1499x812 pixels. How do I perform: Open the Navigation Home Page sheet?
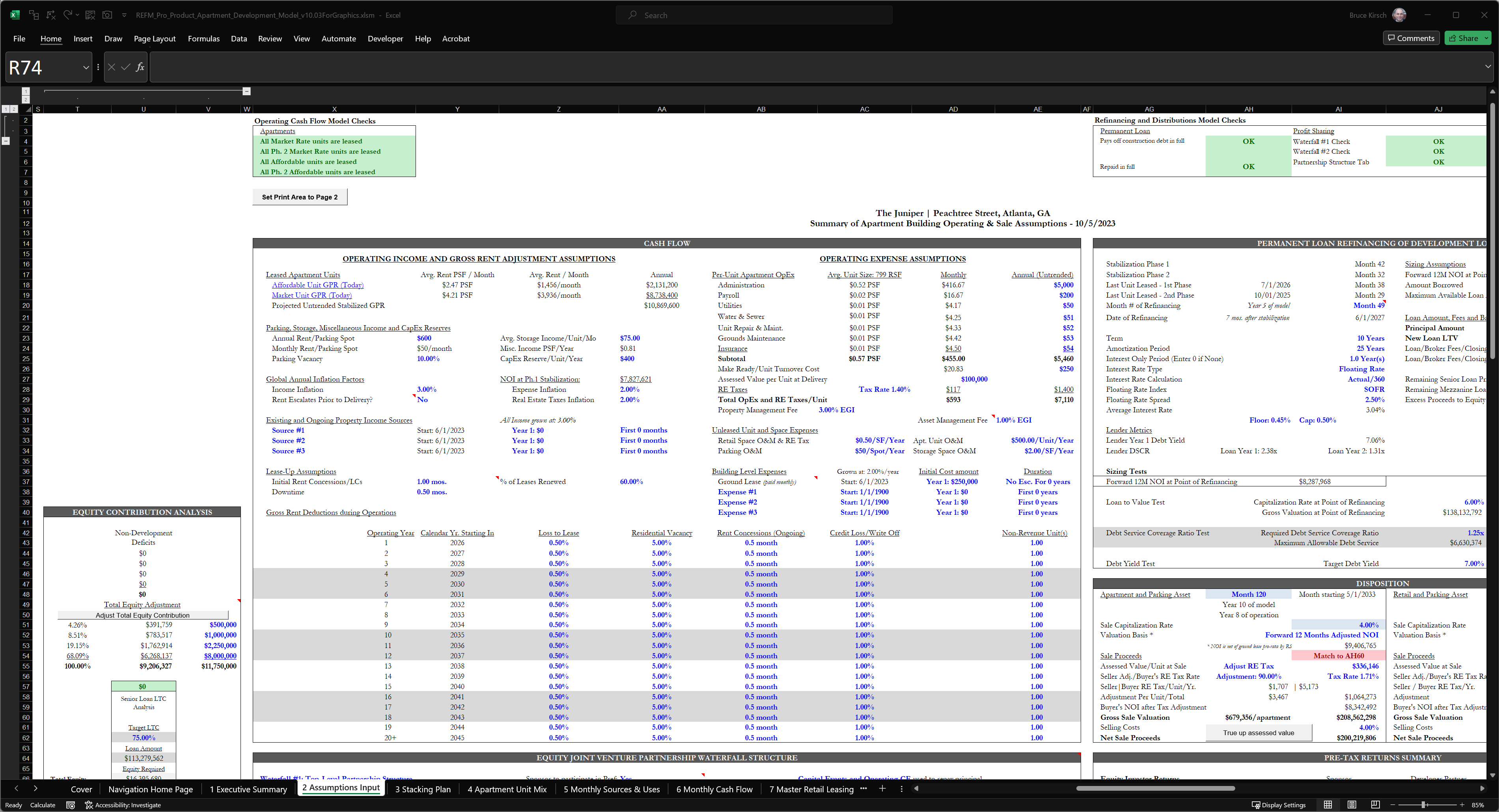pyautogui.click(x=151, y=789)
